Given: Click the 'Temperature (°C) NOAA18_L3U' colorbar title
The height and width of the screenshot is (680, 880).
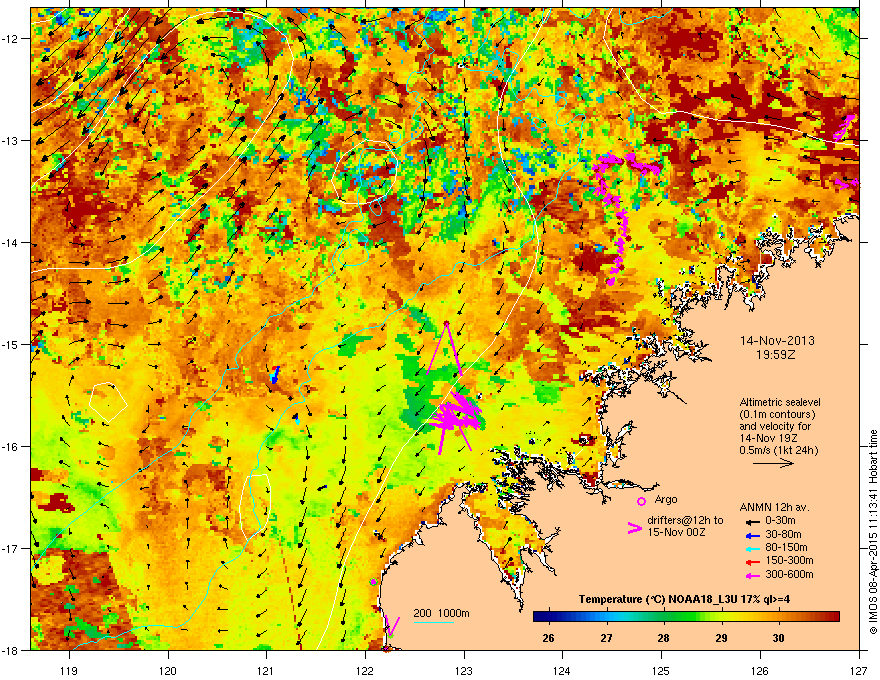Looking at the screenshot, I should [684, 599].
